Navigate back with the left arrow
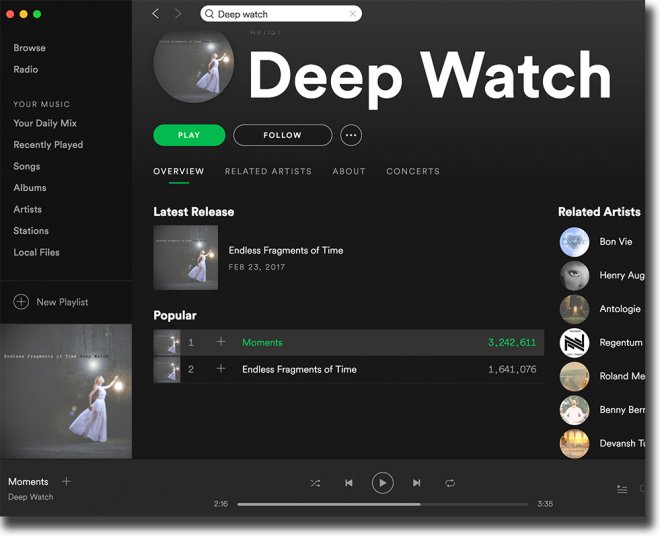 coord(155,14)
